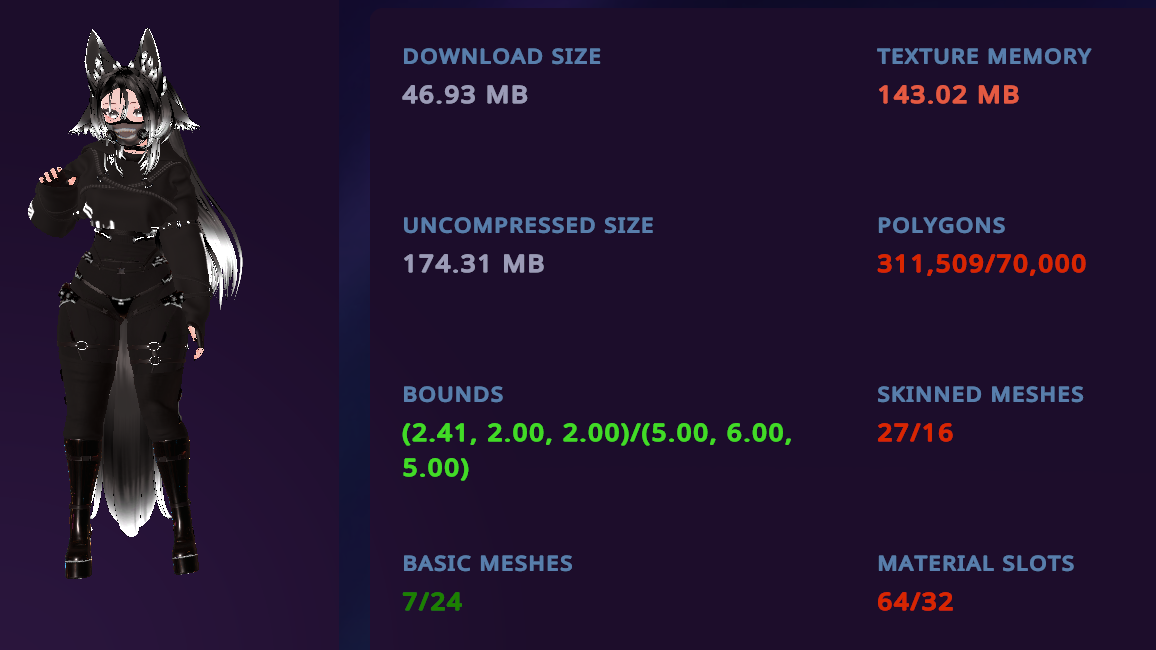Click the DOWNLOAD SIZE label

501,57
